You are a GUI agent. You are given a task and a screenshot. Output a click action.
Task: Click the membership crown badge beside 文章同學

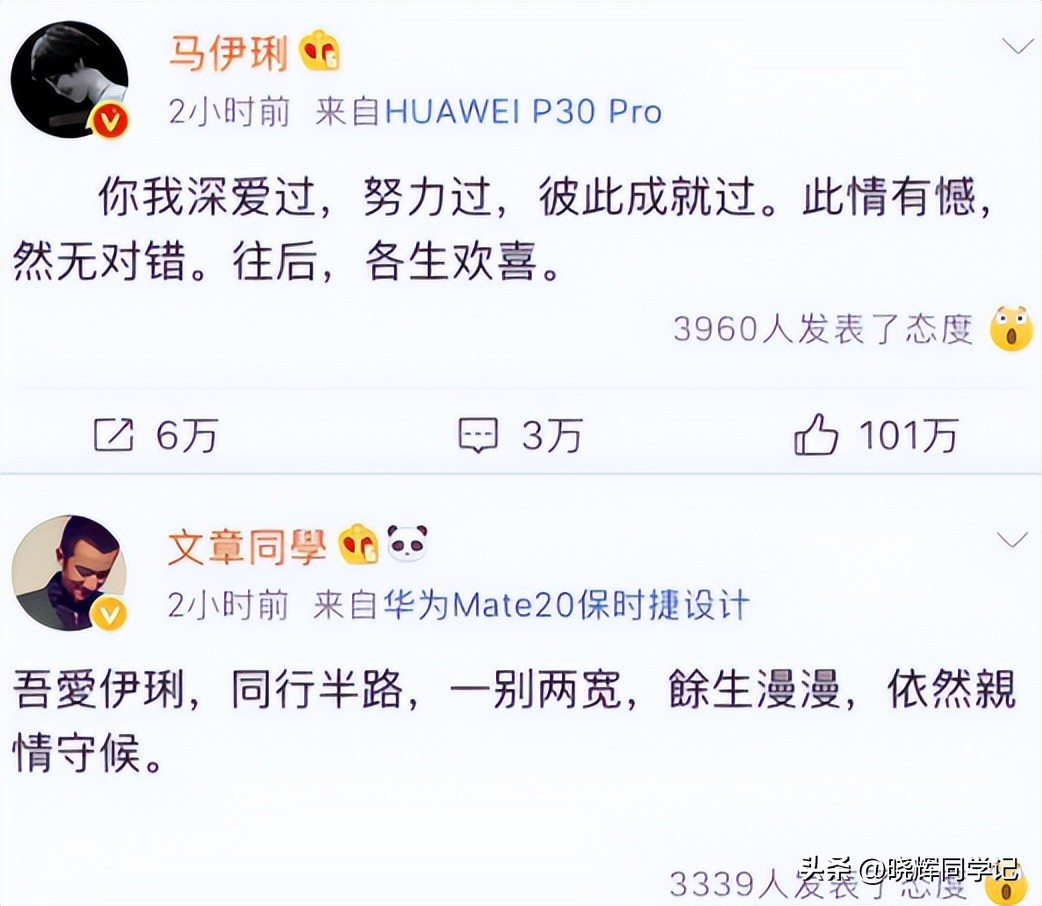[x=358, y=544]
